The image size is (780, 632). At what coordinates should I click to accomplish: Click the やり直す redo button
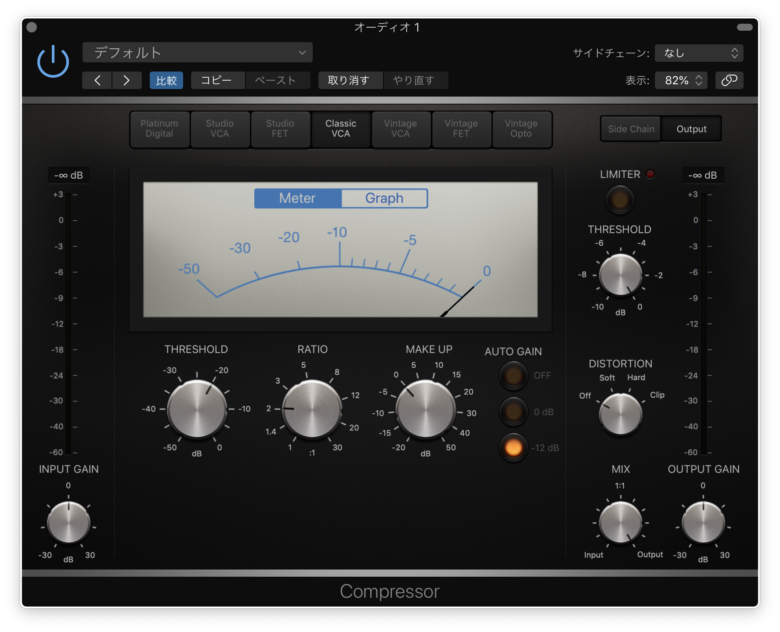(415, 81)
